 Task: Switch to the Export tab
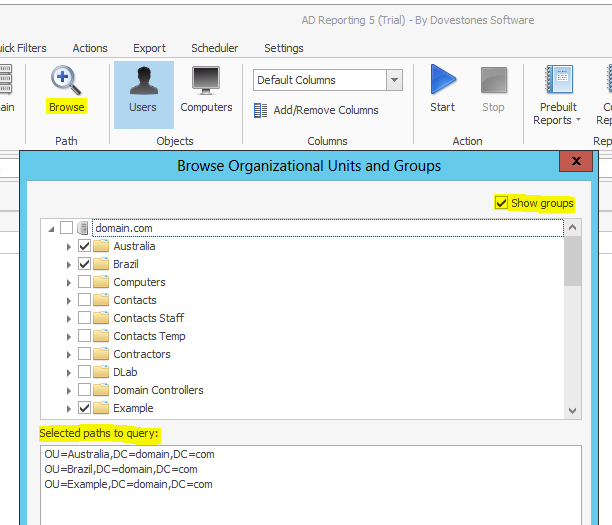[x=149, y=48]
